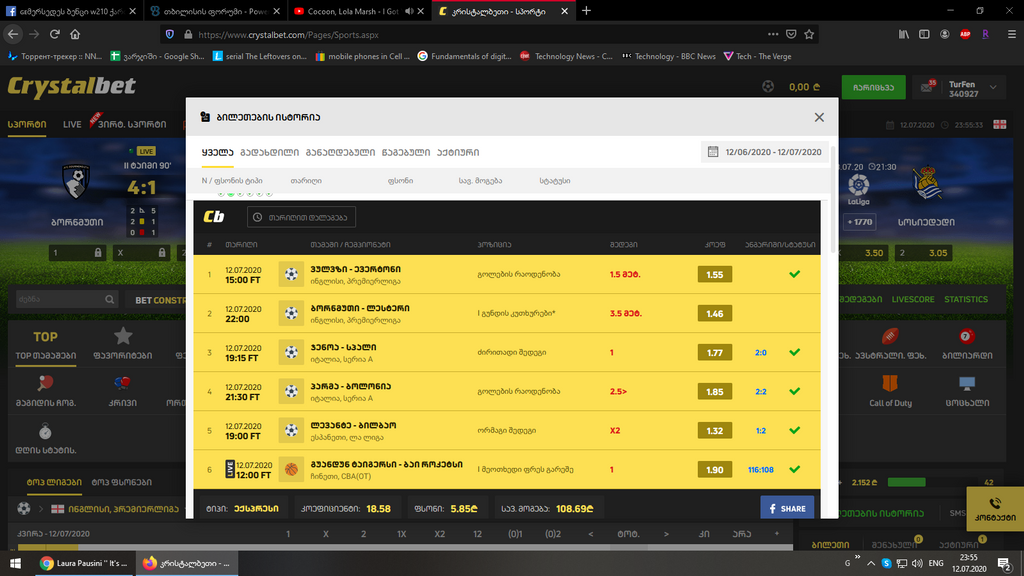
Task: Open the phone contact button
Action: [995, 508]
